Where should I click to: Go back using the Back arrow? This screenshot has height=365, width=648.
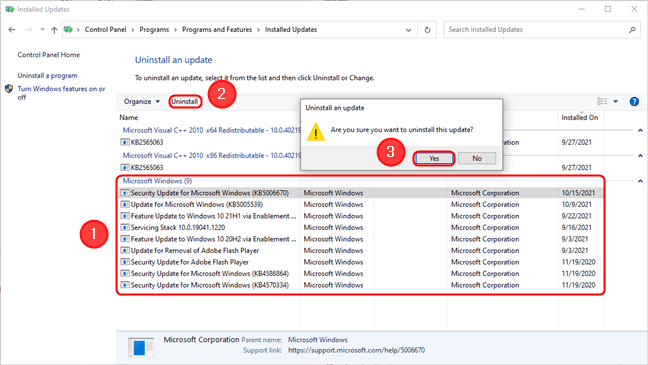(x=12, y=30)
